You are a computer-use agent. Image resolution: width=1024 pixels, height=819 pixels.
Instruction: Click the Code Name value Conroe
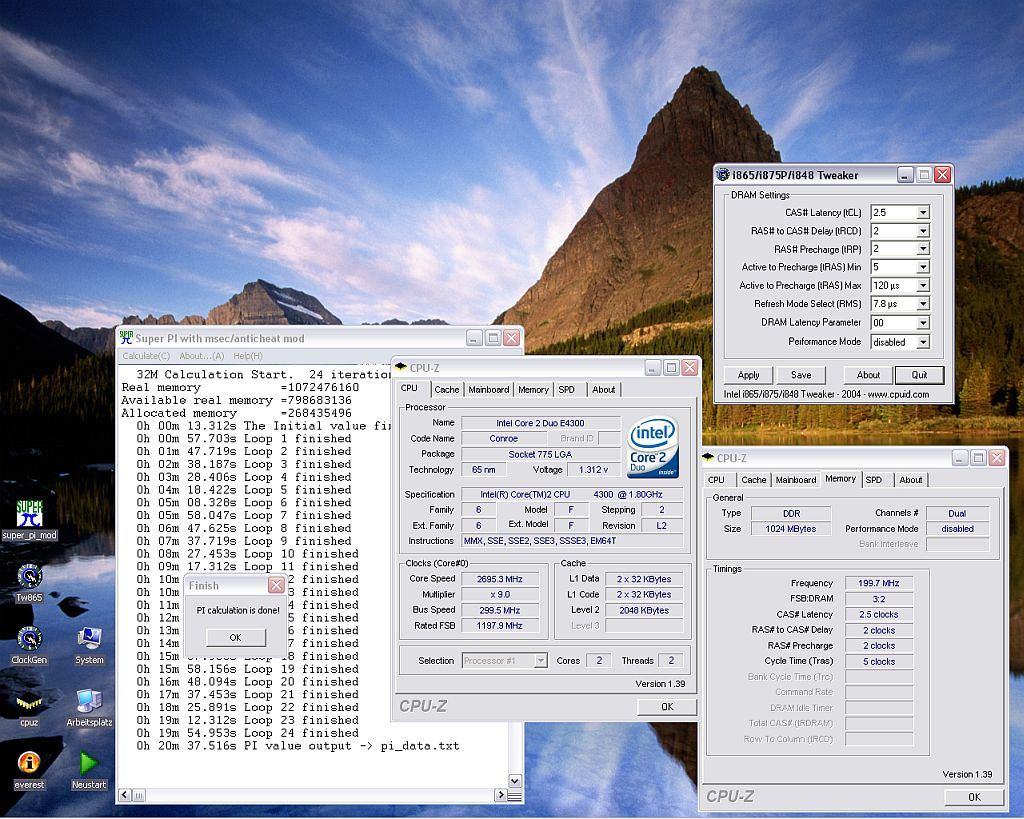[504, 439]
